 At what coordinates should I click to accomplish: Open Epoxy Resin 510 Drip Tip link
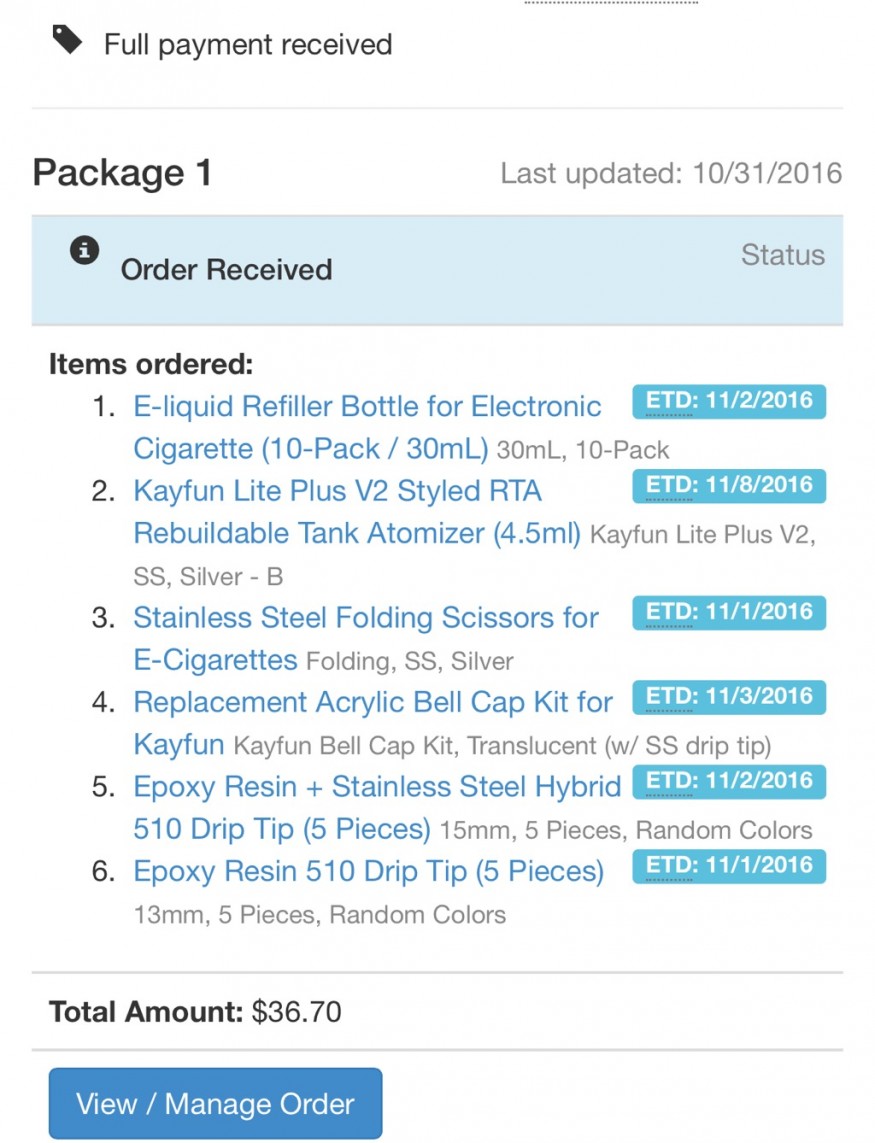tap(368, 872)
